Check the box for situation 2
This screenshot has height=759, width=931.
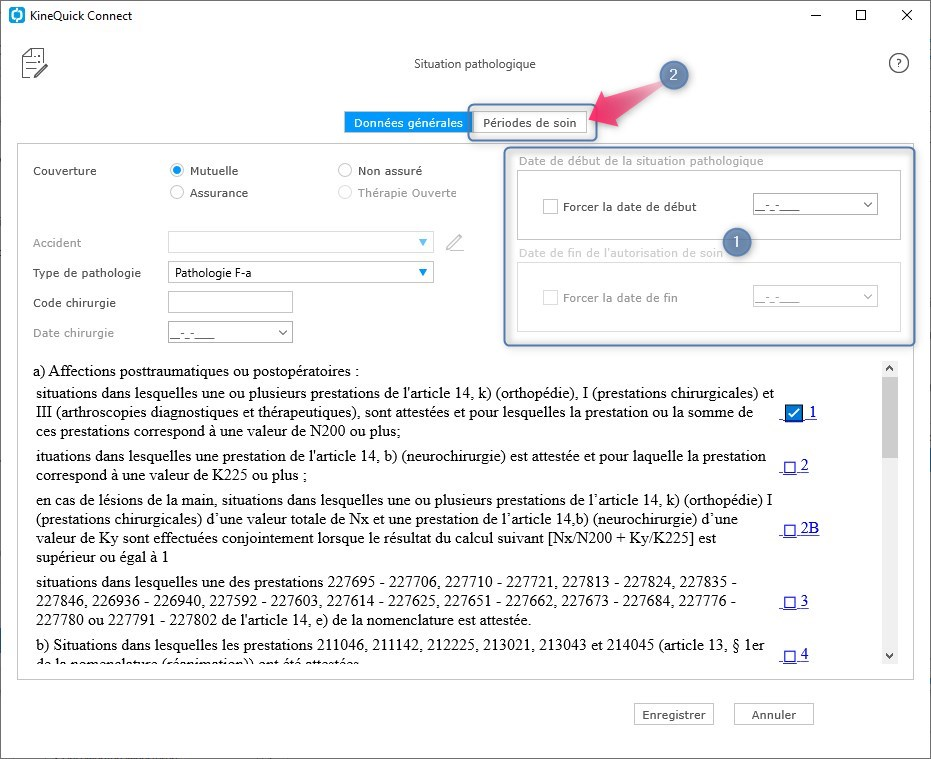pyautogui.click(x=790, y=467)
